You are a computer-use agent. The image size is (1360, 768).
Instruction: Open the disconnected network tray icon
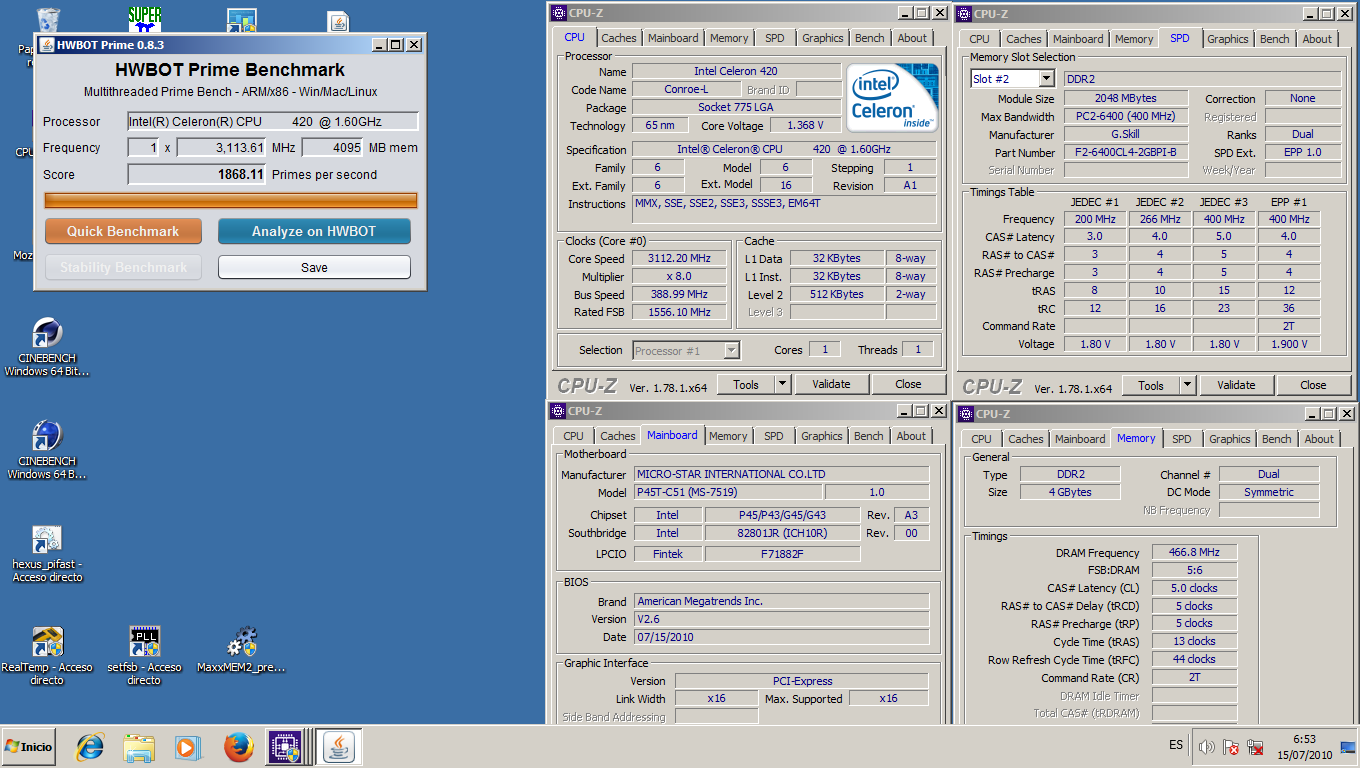[x=1254, y=747]
